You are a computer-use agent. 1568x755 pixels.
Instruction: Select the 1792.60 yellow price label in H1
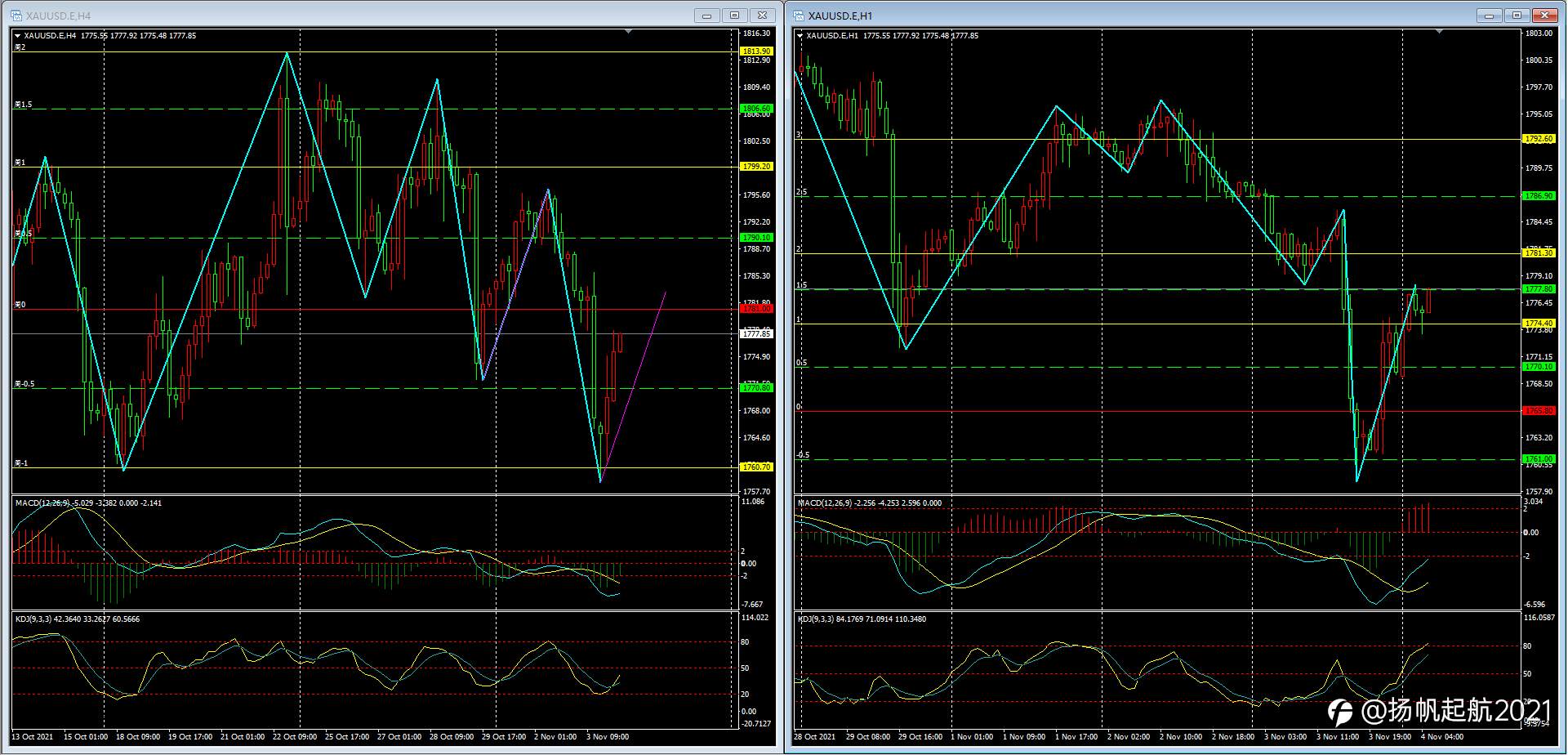[1539, 140]
